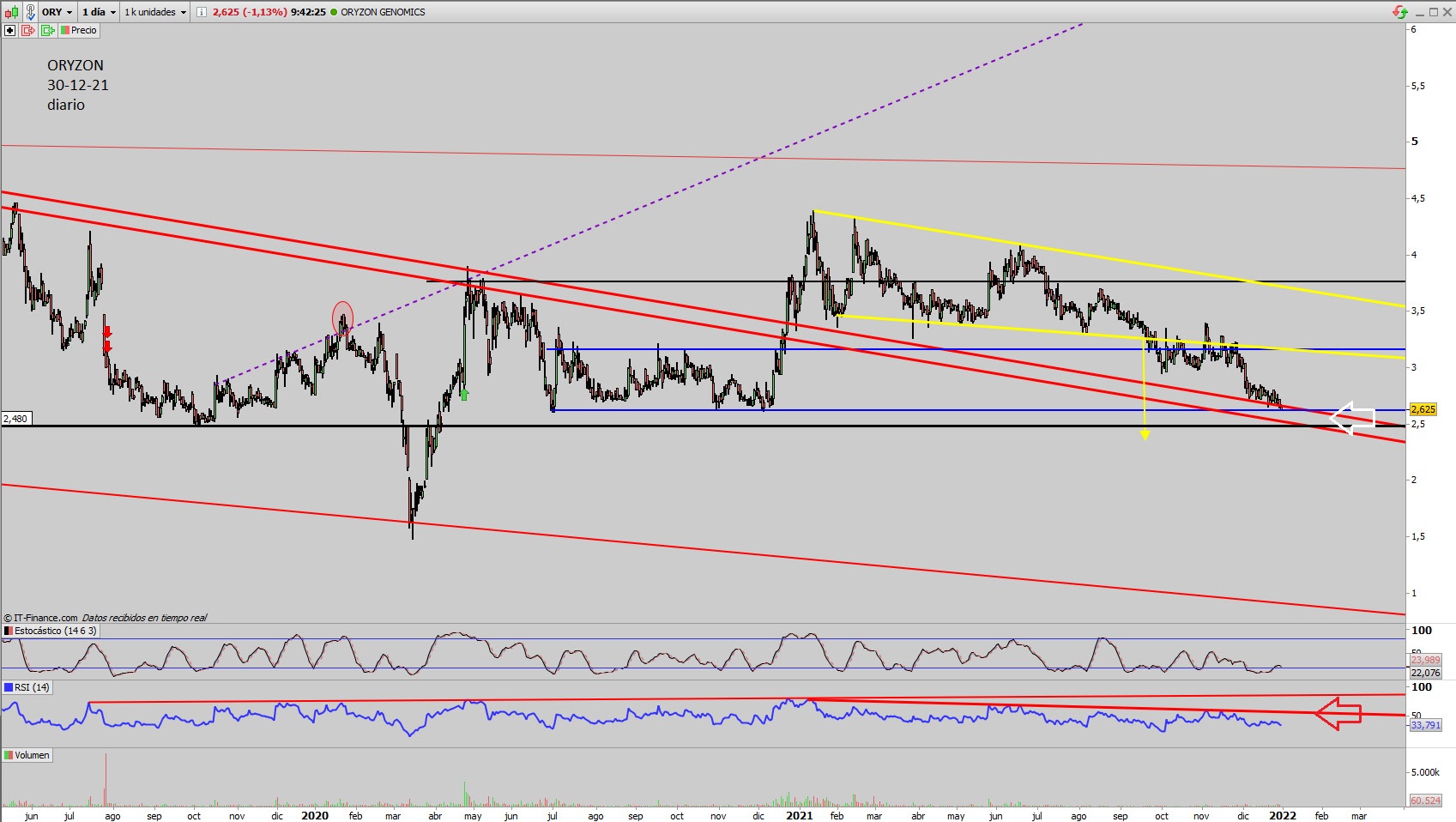Viewport: 1456px width, 822px height.
Task: Open the Estocástico (14 6 3) indicator label
Action: tap(51, 631)
